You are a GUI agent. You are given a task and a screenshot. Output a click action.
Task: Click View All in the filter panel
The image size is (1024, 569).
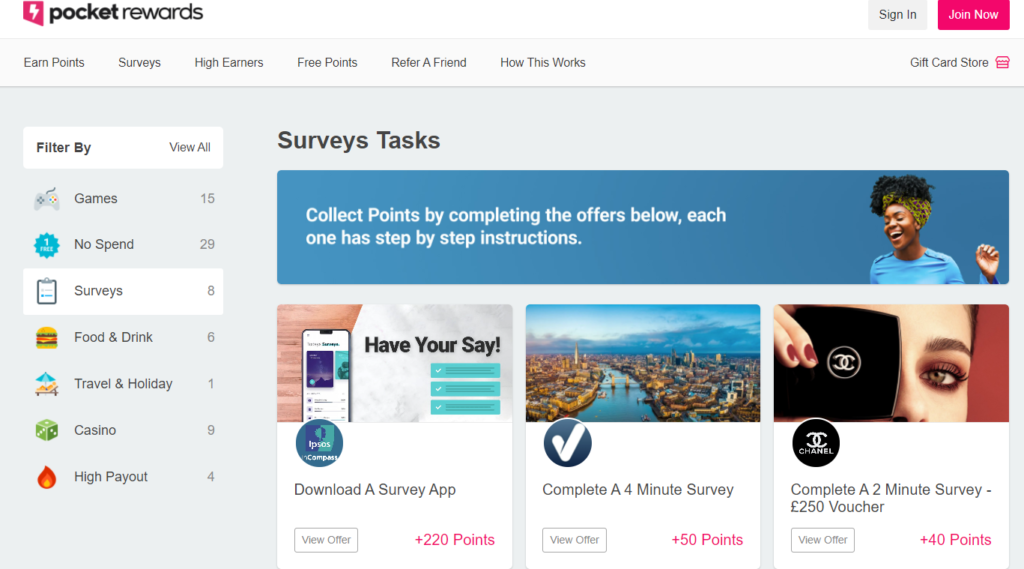click(x=190, y=147)
